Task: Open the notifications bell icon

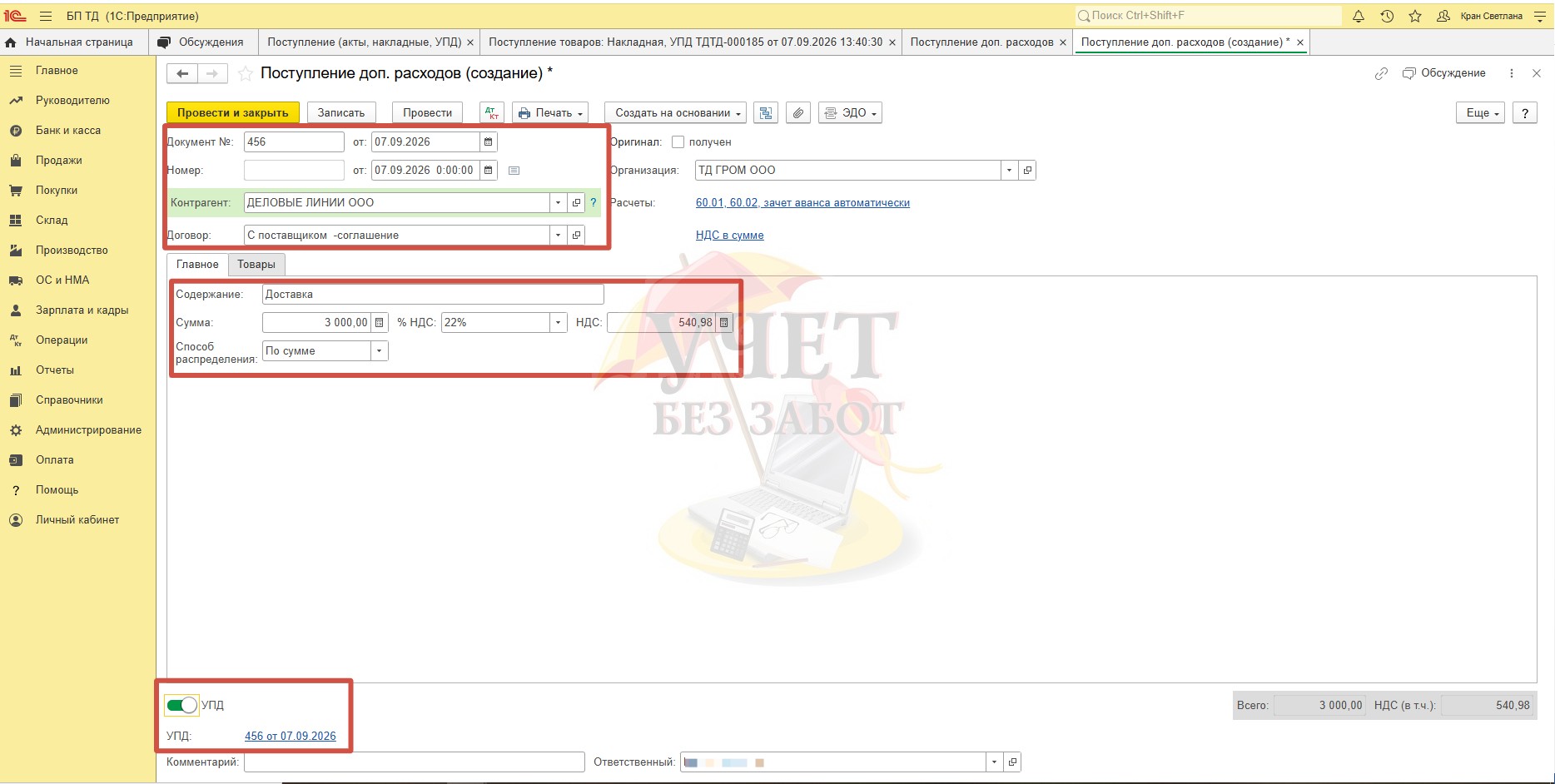Action: tap(1359, 16)
